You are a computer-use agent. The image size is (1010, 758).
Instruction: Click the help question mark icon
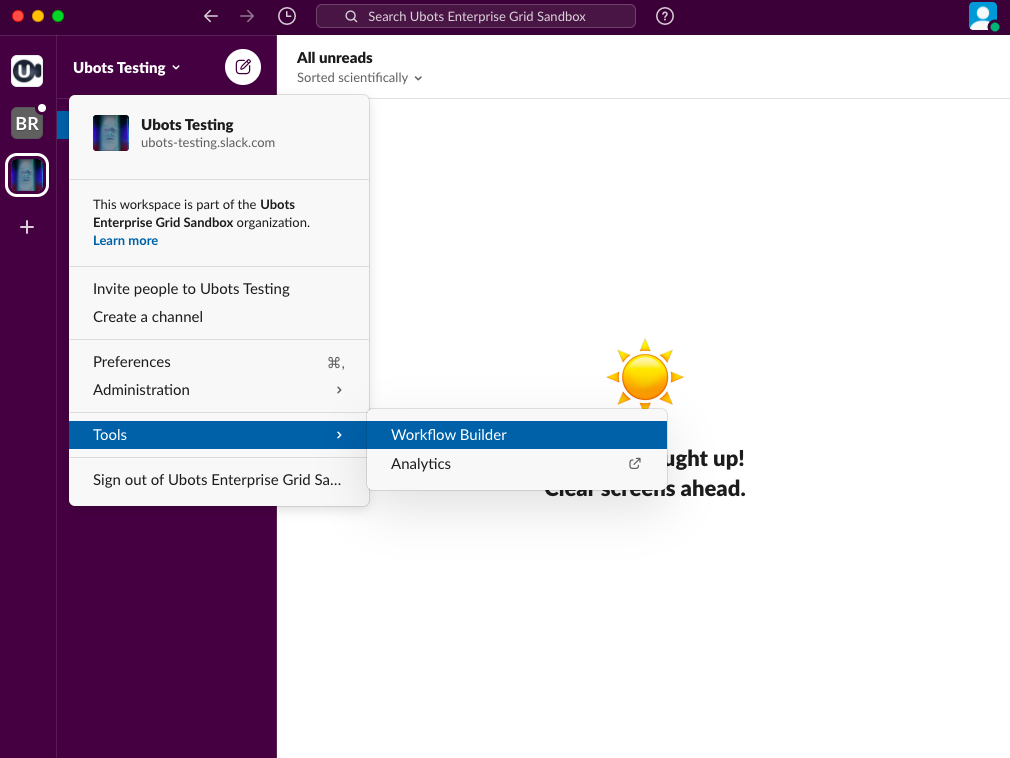click(664, 16)
